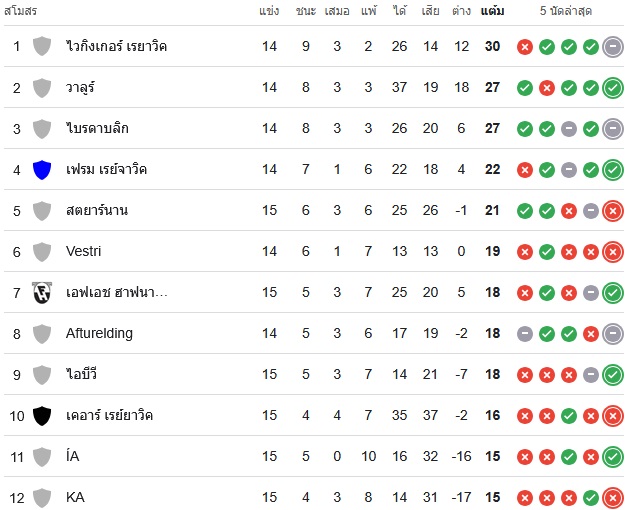Select the สโมสร club column header
Screen dimensions: 629x510
(20, 11)
